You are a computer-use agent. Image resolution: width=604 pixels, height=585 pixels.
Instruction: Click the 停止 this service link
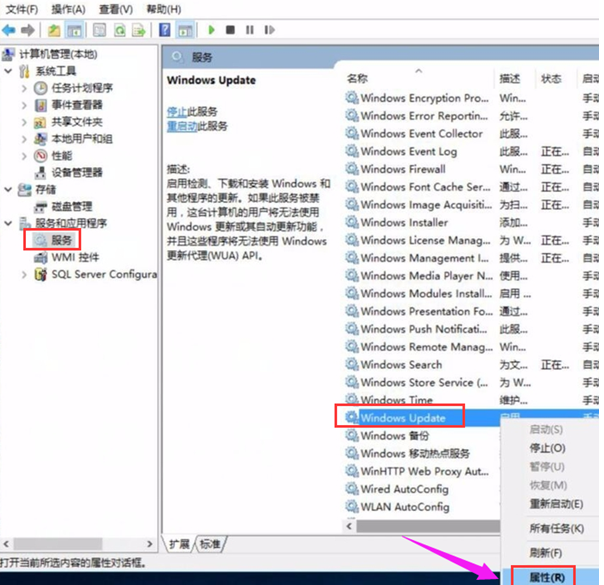click(x=176, y=111)
